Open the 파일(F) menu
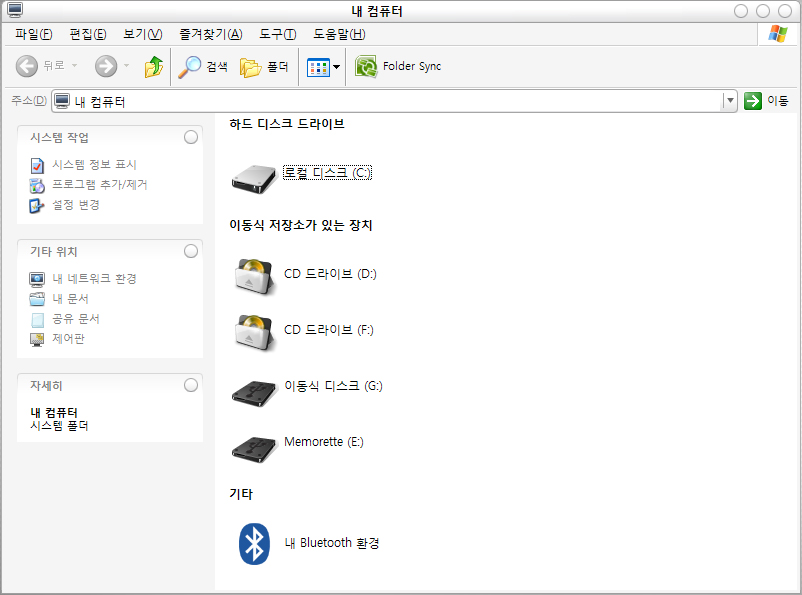This screenshot has width=802, height=595. pyautogui.click(x=34, y=34)
